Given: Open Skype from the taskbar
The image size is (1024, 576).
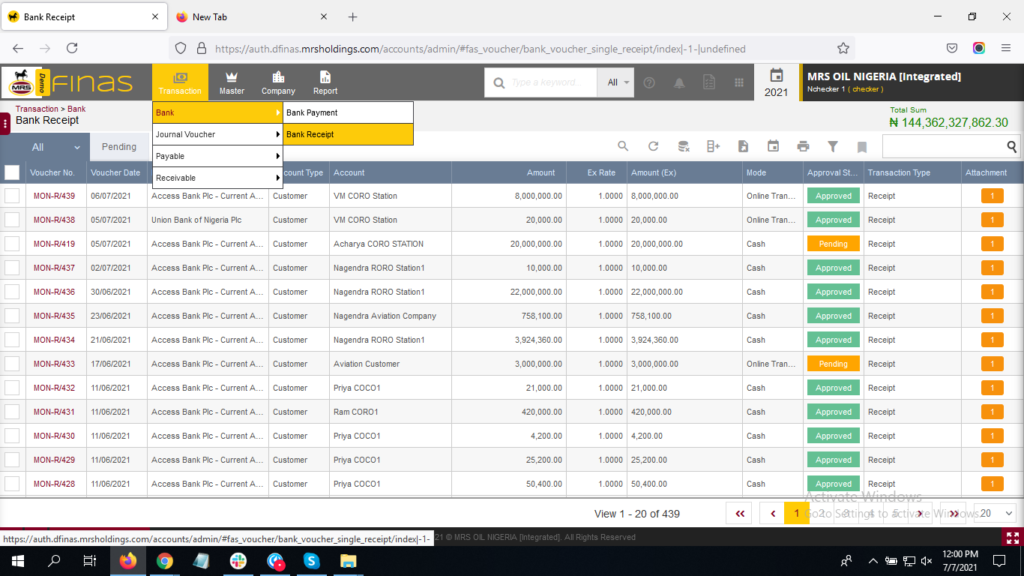Looking at the screenshot, I should click(311, 561).
